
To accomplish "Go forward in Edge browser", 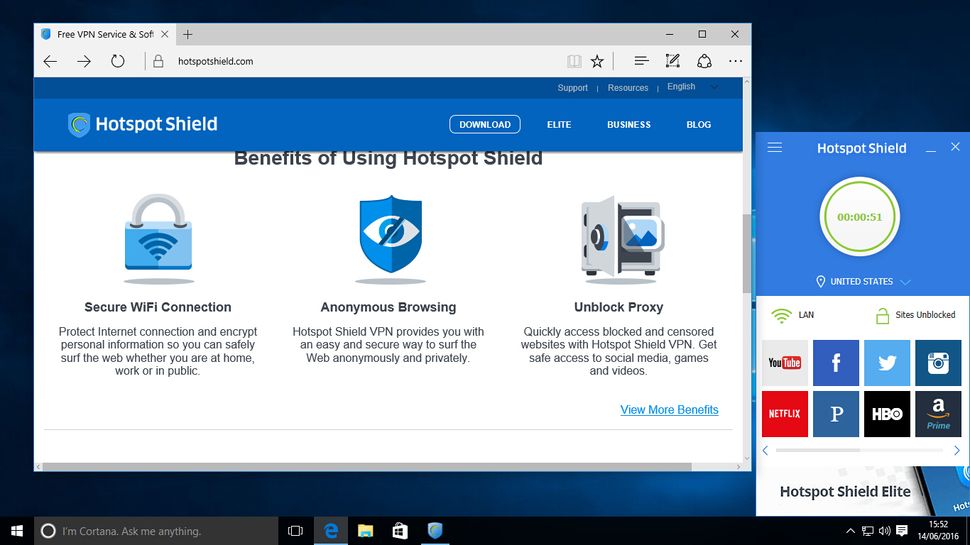I will point(84,61).
